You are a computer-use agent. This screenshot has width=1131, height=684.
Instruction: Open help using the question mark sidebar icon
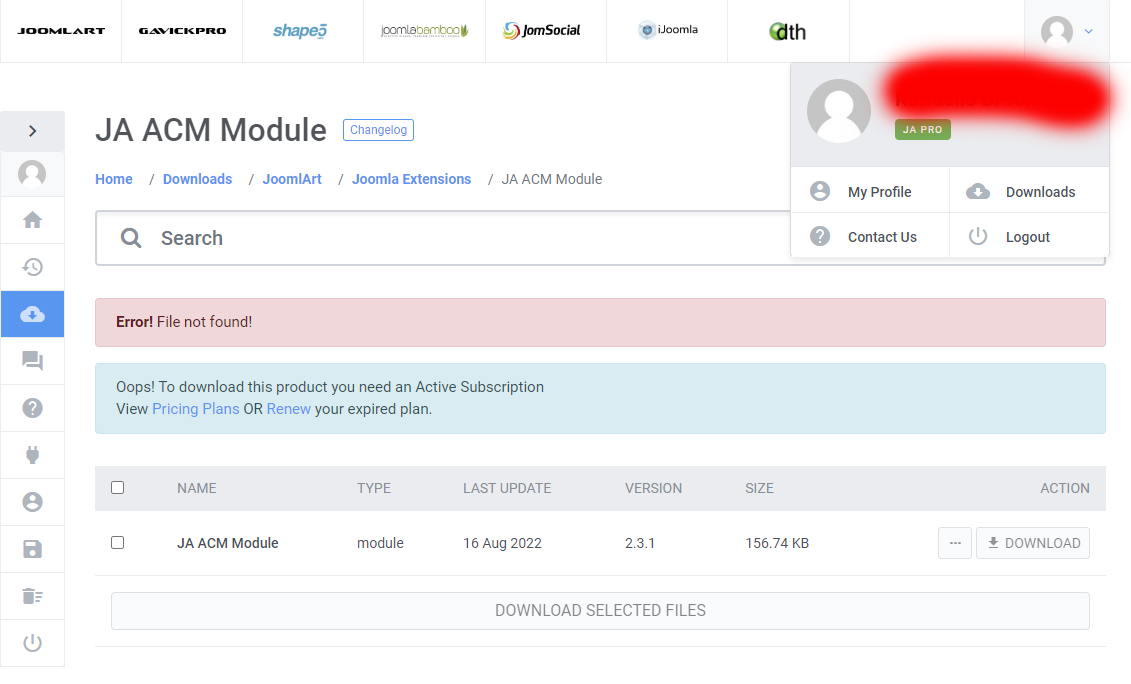(32, 408)
